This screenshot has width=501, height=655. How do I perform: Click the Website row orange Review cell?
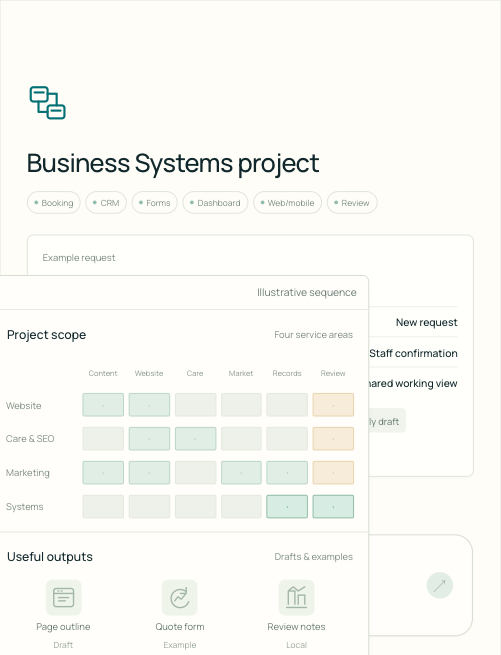coord(333,405)
